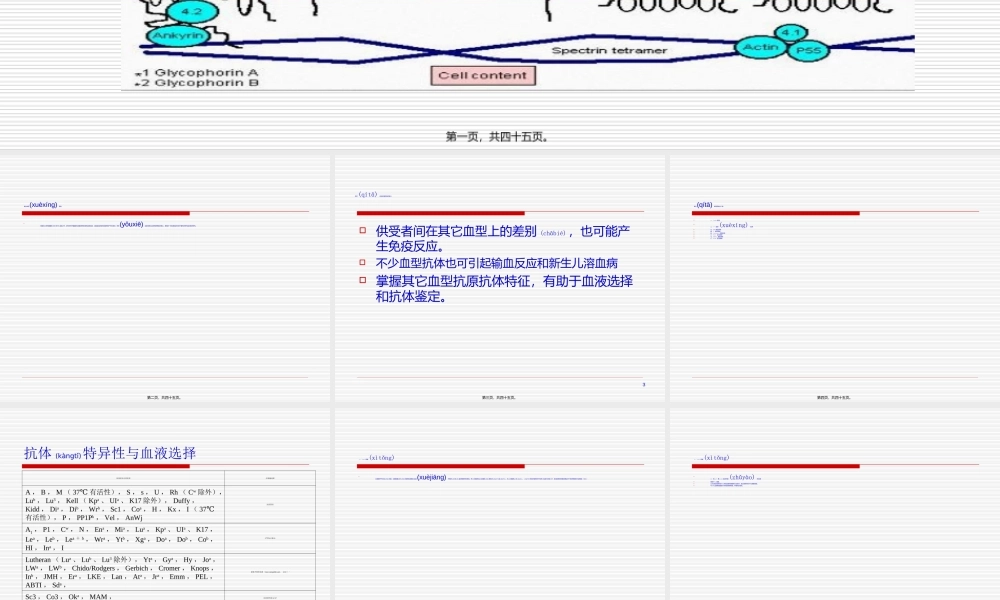Select the Lutheran antigen row in the table

[x=120, y=572]
